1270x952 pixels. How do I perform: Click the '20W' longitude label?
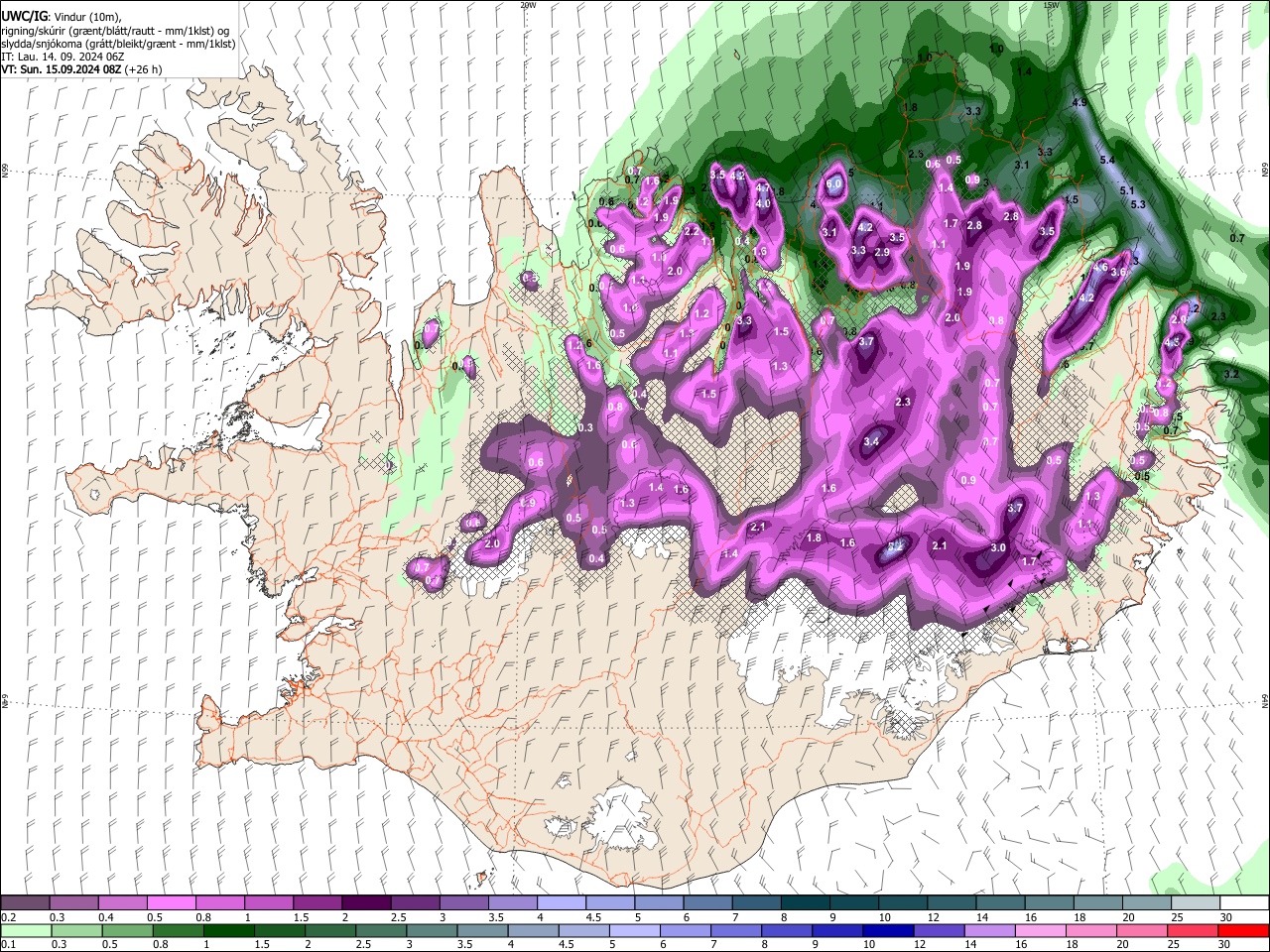click(x=528, y=5)
